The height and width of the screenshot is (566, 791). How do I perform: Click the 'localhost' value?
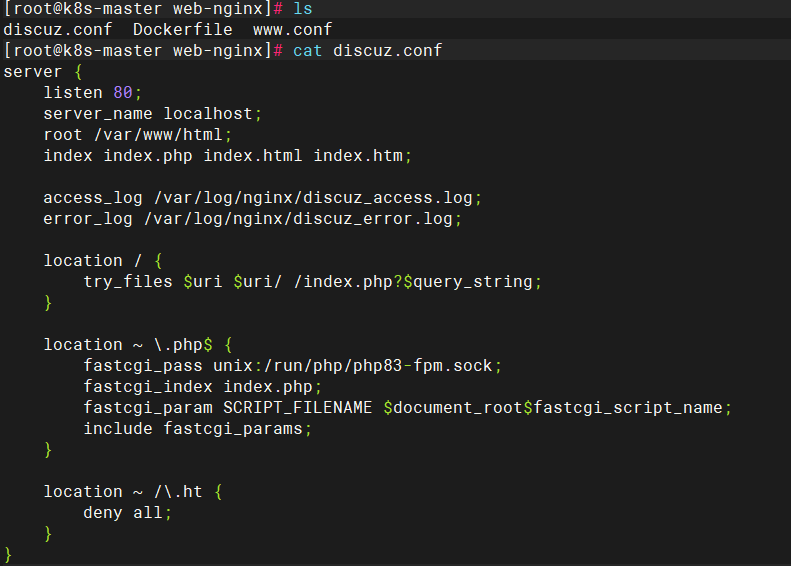[x=208, y=114]
